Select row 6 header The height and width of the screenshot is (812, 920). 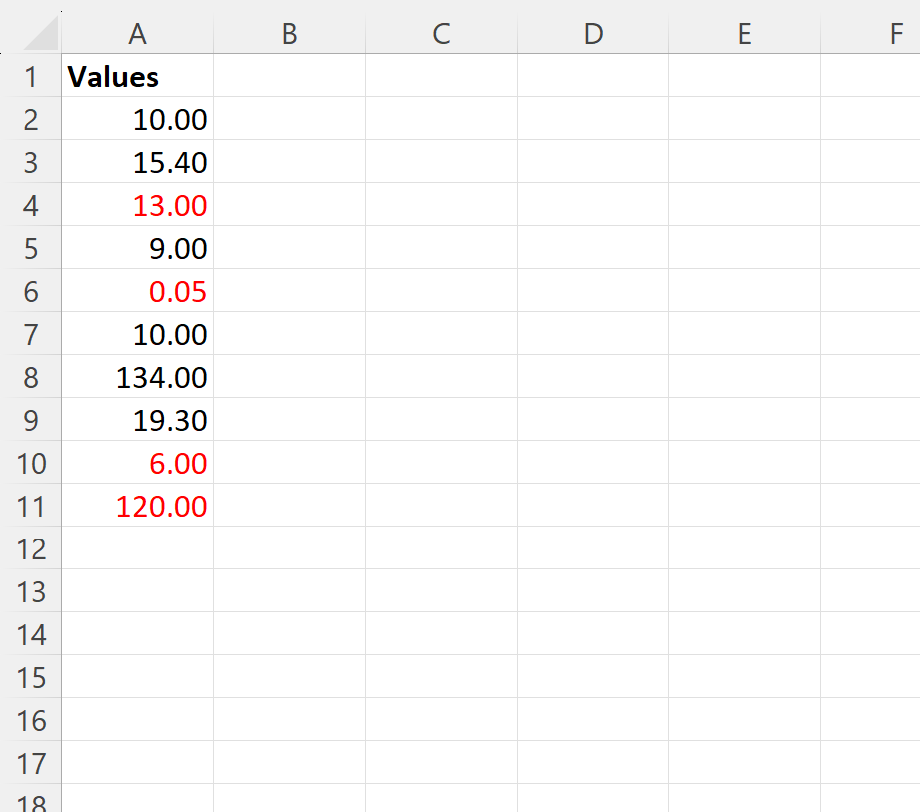tap(31, 290)
